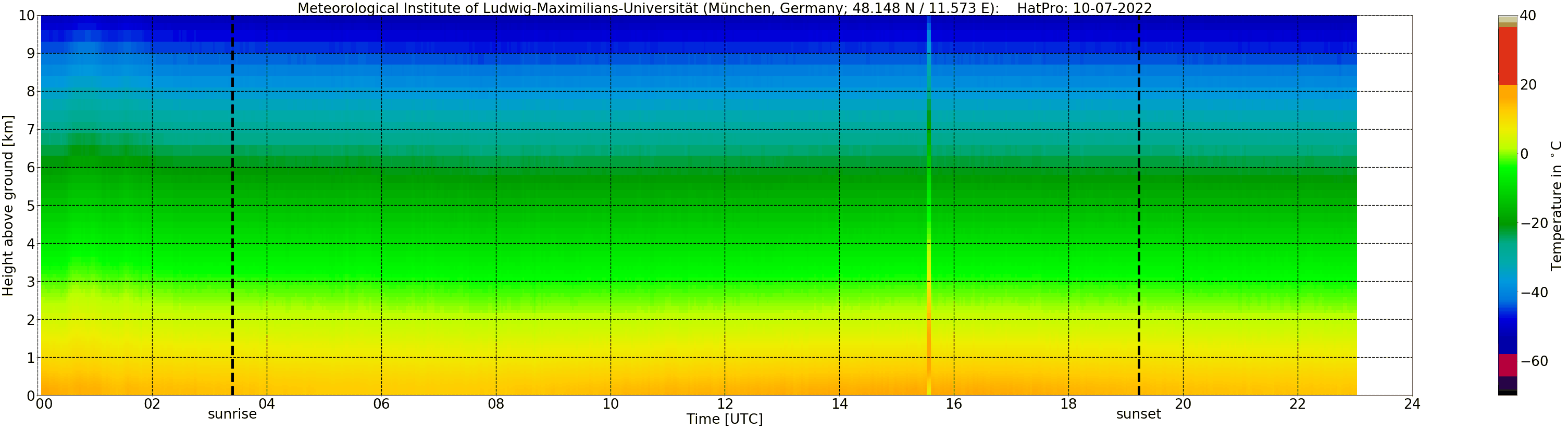Click the dark blue section of the colorbar

click(x=1507, y=335)
